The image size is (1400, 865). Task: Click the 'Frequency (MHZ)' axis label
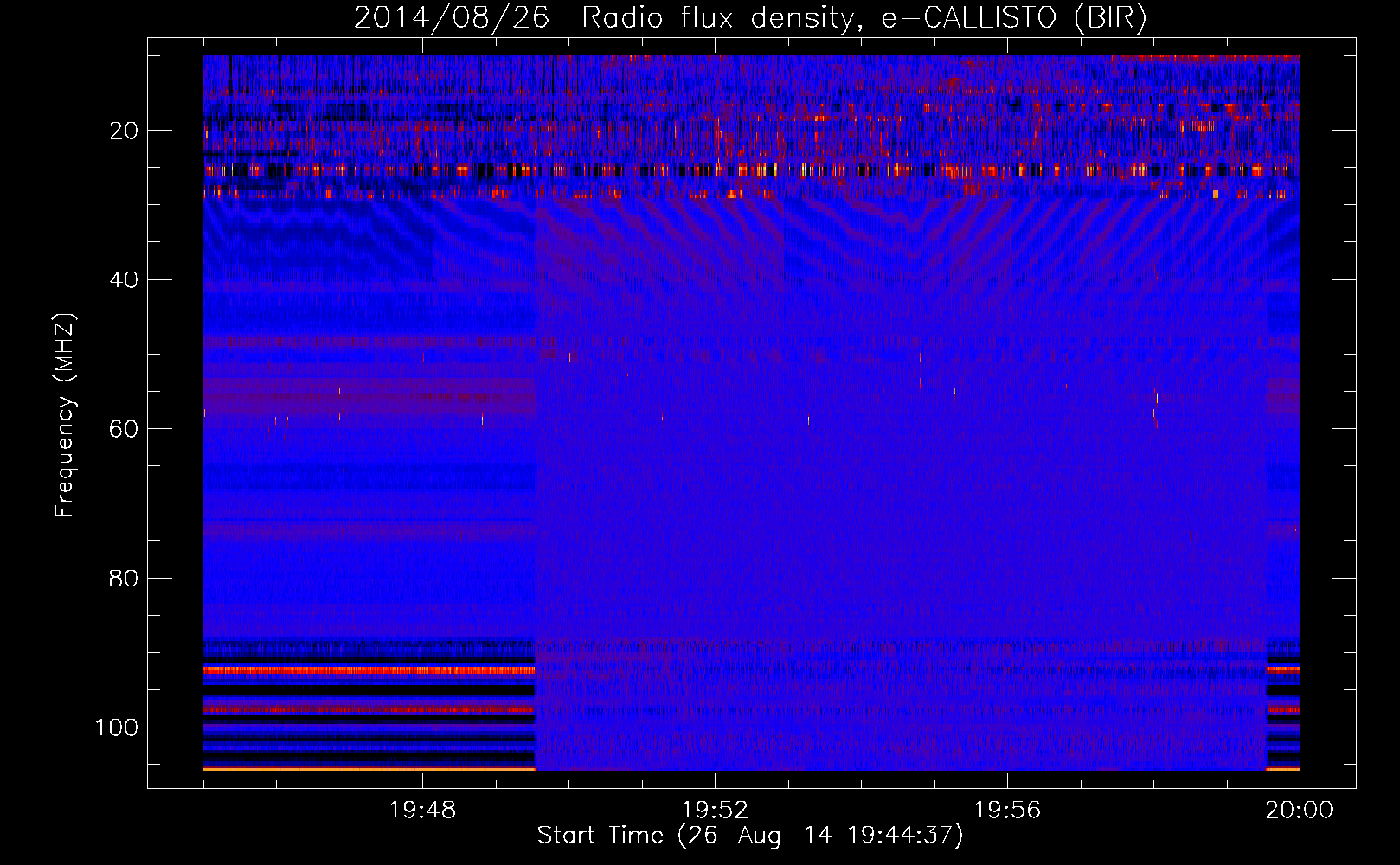[65, 414]
